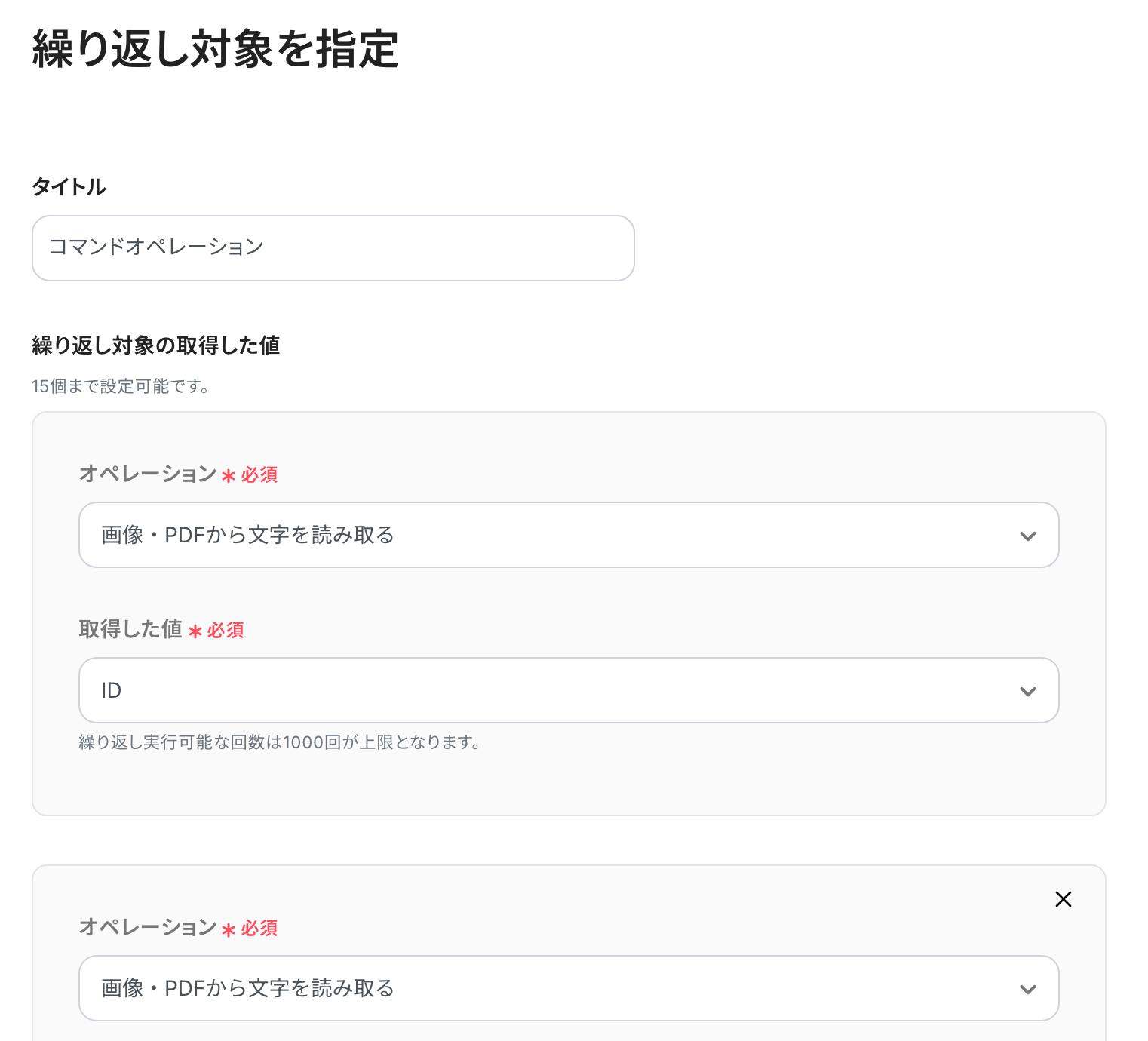Remove the second repeat target block

tap(1063, 899)
